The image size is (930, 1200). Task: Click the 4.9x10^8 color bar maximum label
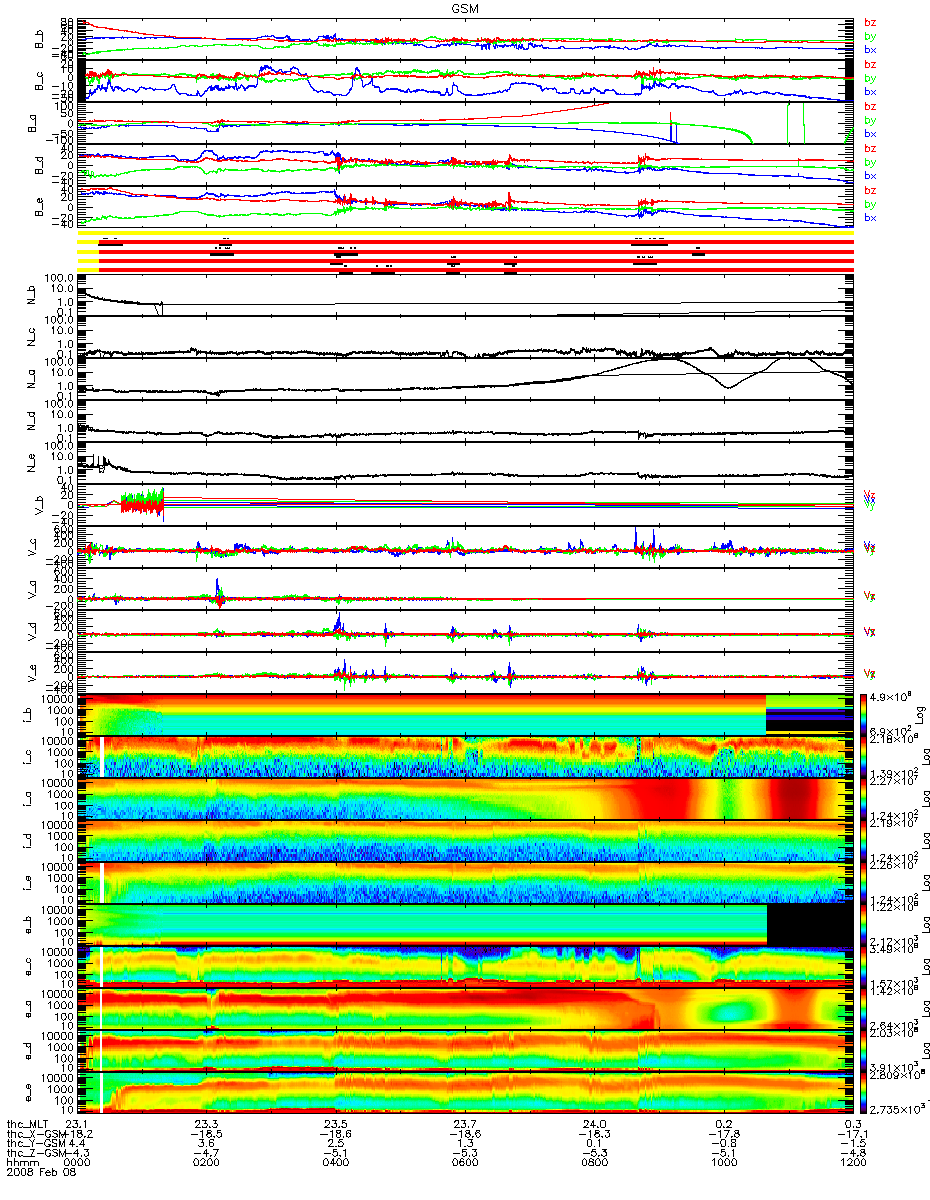[x=888, y=697]
